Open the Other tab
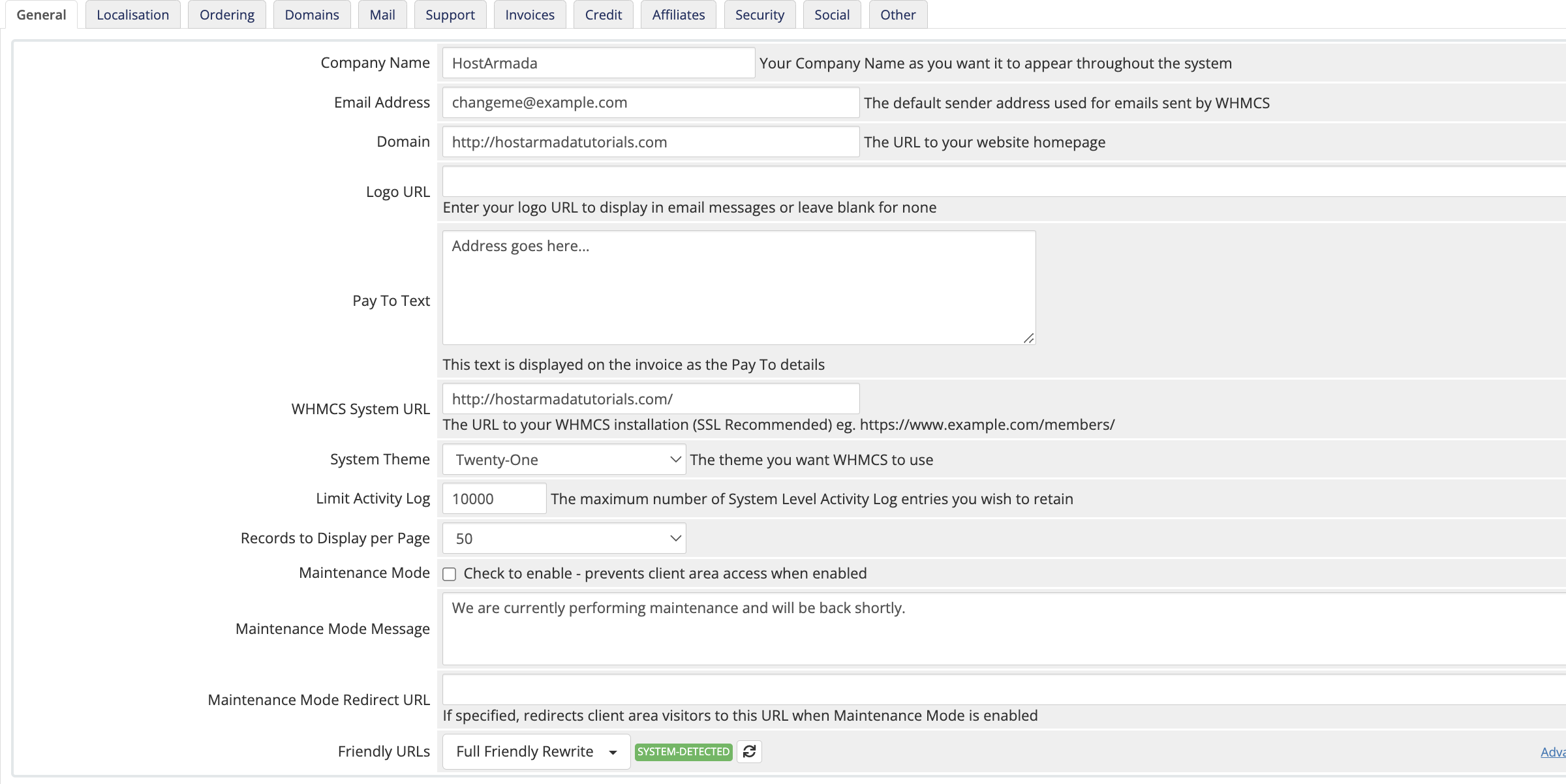The image size is (1566, 784). point(898,14)
